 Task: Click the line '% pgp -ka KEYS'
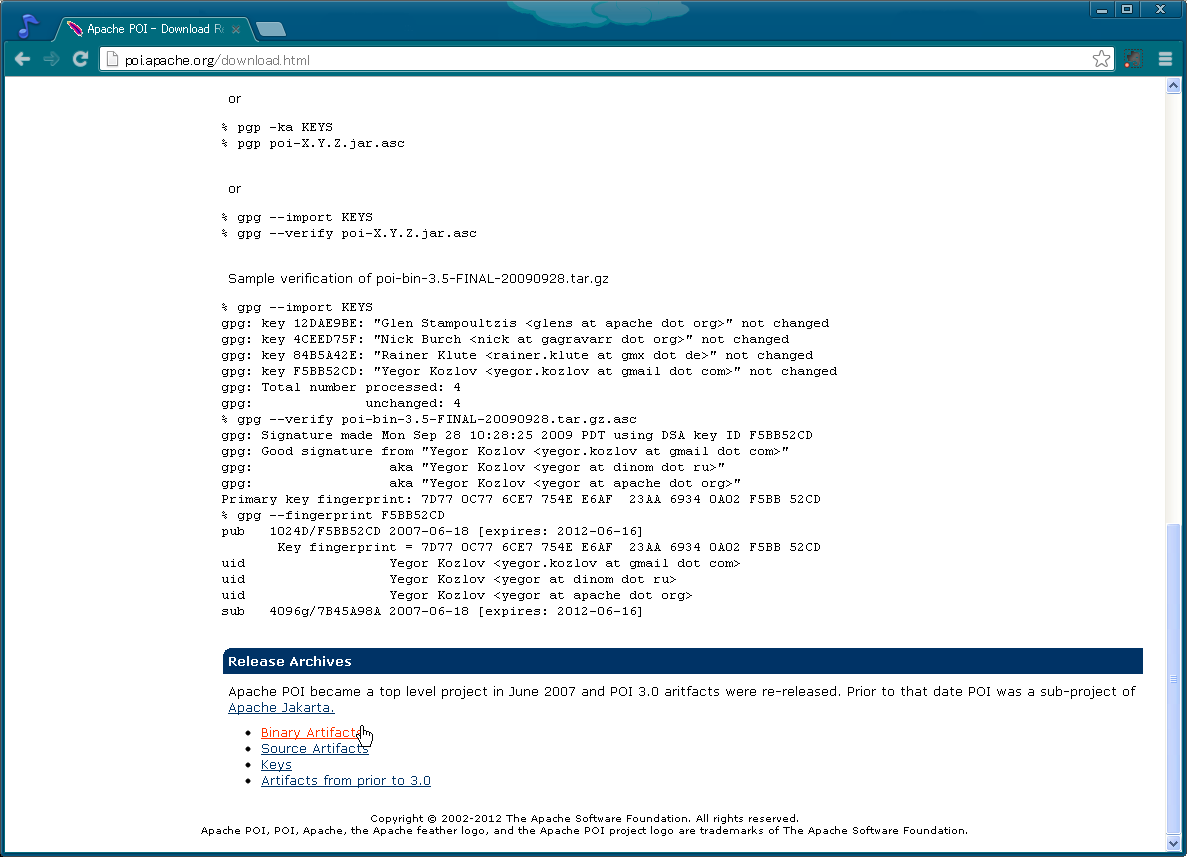pyautogui.click(x=277, y=127)
